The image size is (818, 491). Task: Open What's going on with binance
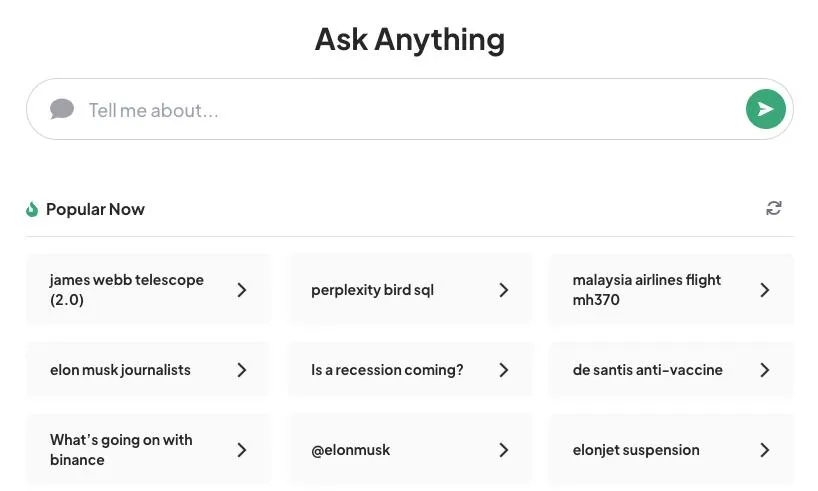coord(121,450)
